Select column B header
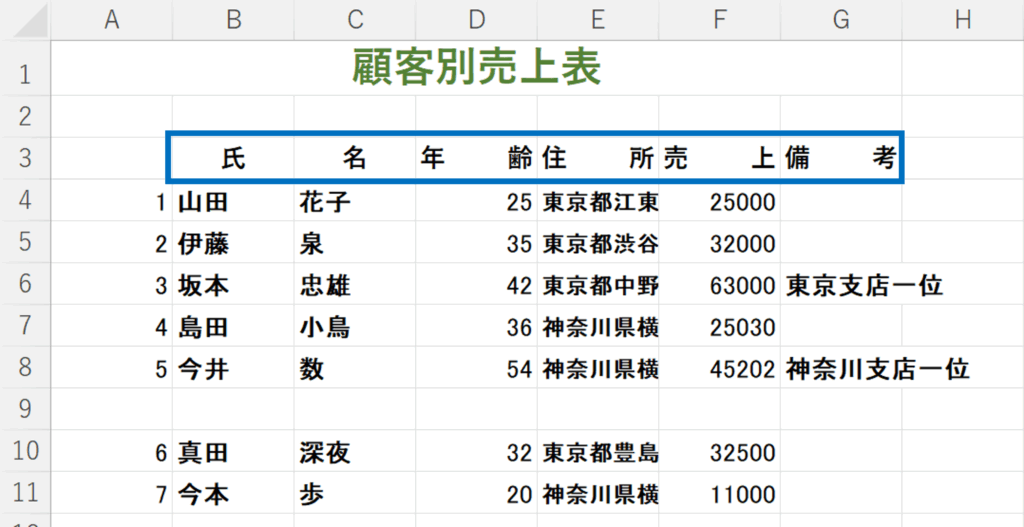The height and width of the screenshot is (527, 1024). click(233, 20)
